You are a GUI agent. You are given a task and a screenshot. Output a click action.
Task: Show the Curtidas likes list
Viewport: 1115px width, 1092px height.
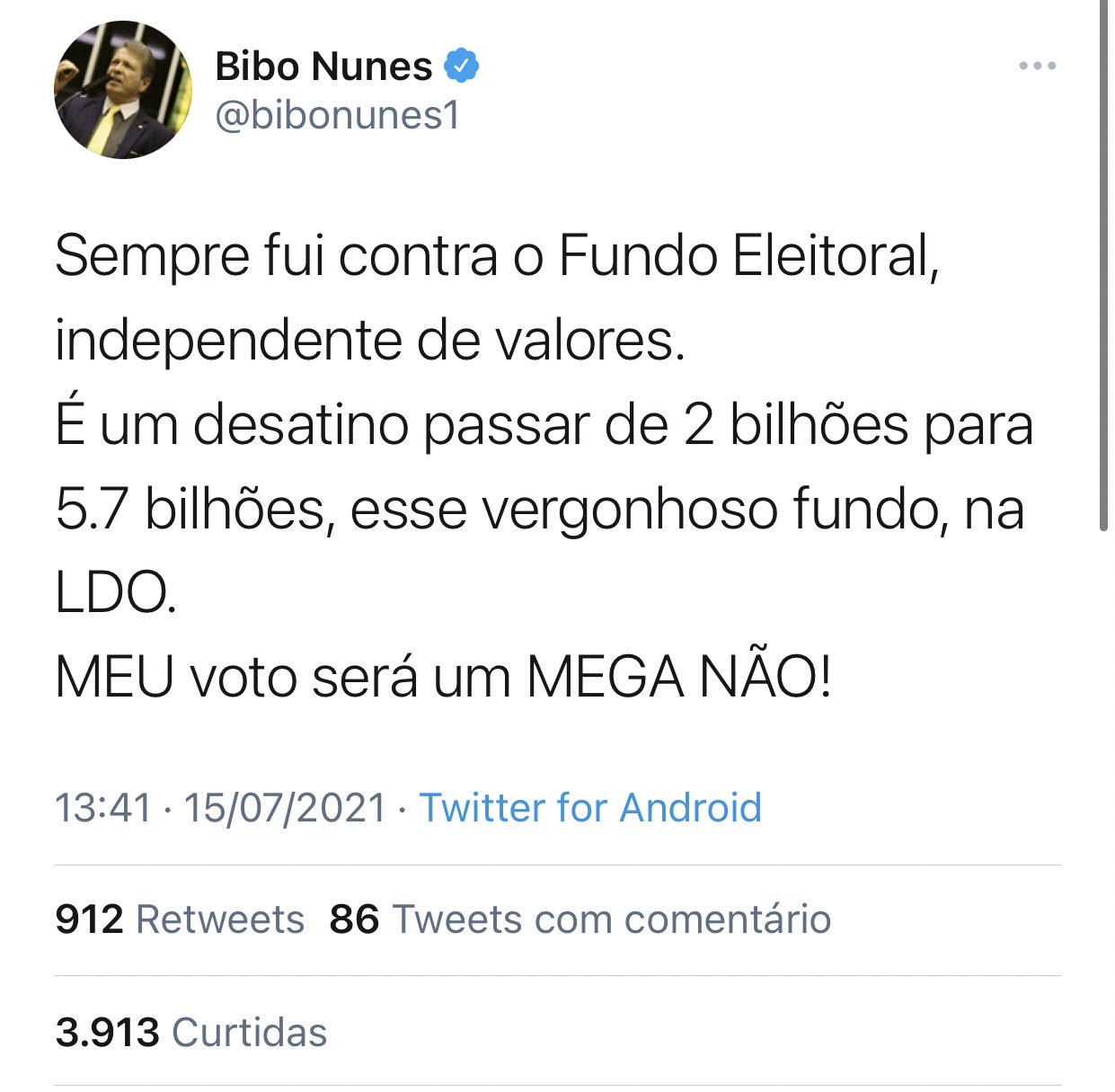coord(249,1032)
